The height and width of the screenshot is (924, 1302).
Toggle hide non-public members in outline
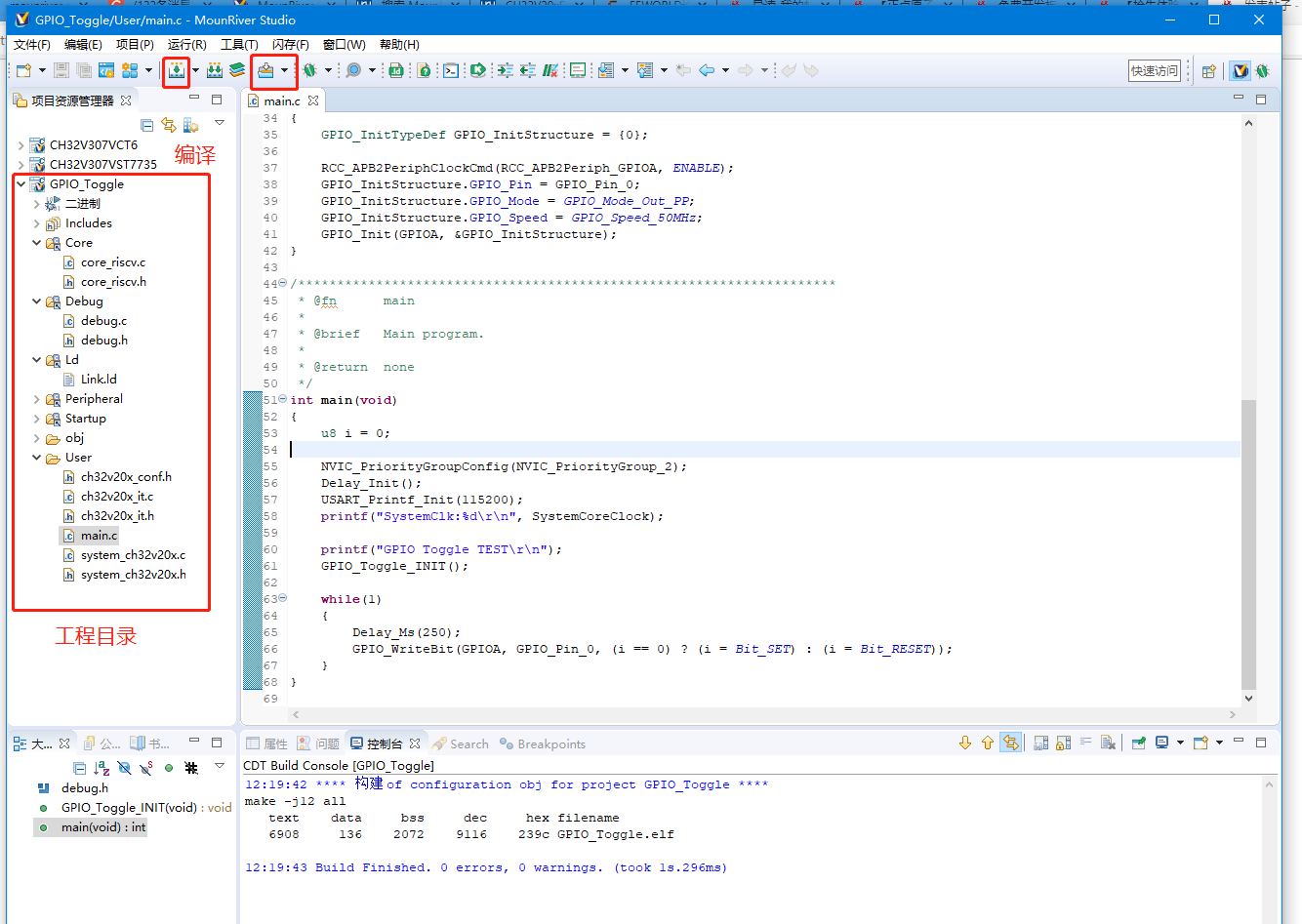[x=169, y=768]
